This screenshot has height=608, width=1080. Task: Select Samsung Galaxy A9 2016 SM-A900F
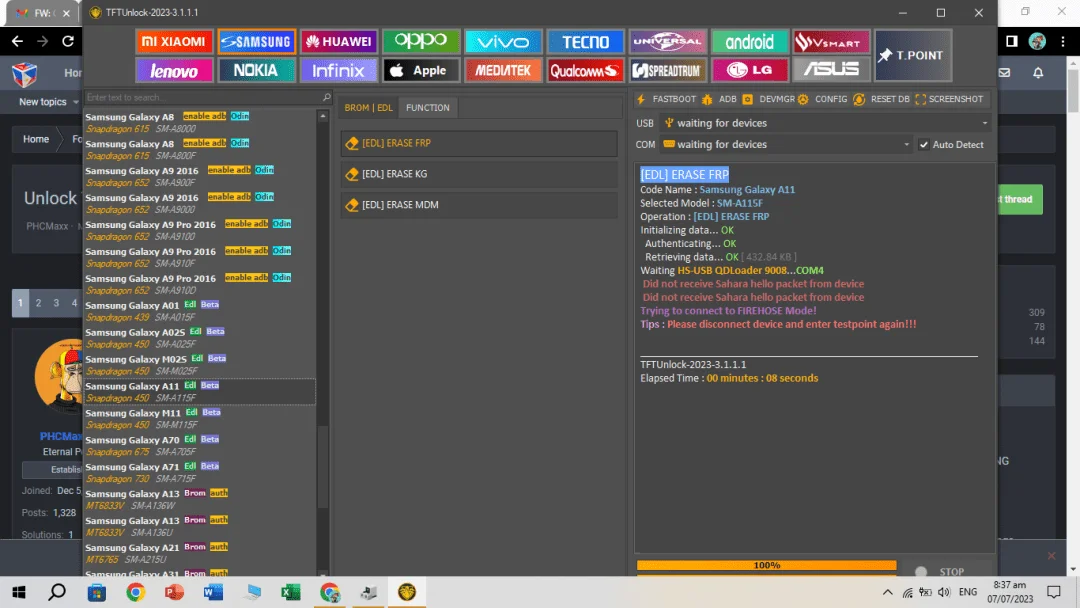click(x=200, y=176)
